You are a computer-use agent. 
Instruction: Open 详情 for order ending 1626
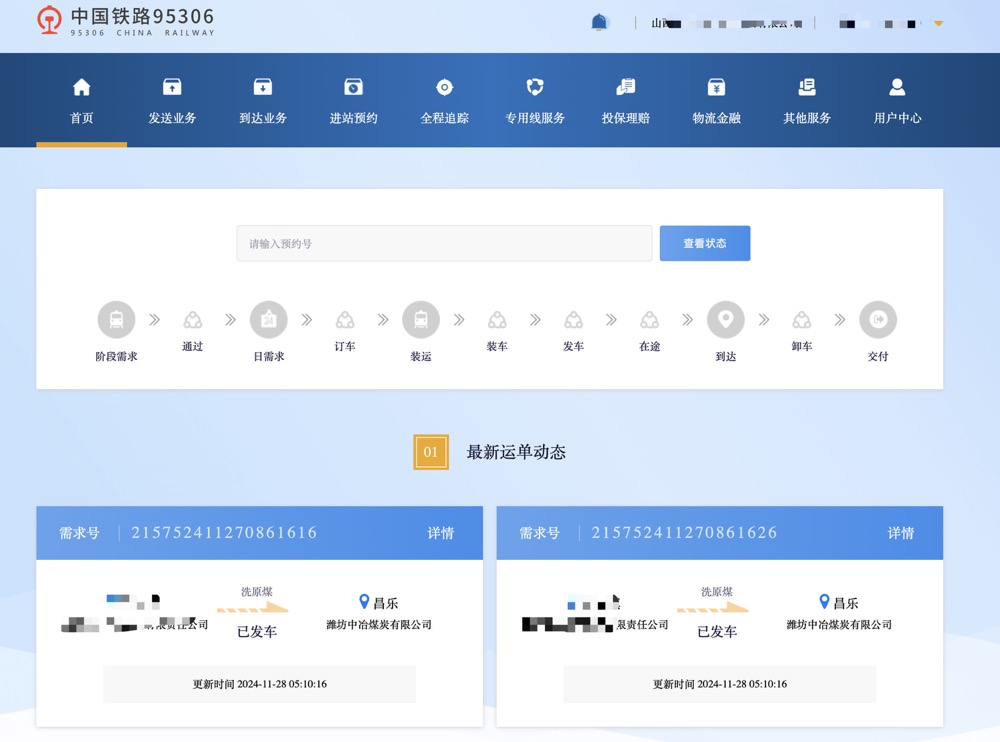[x=900, y=533]
